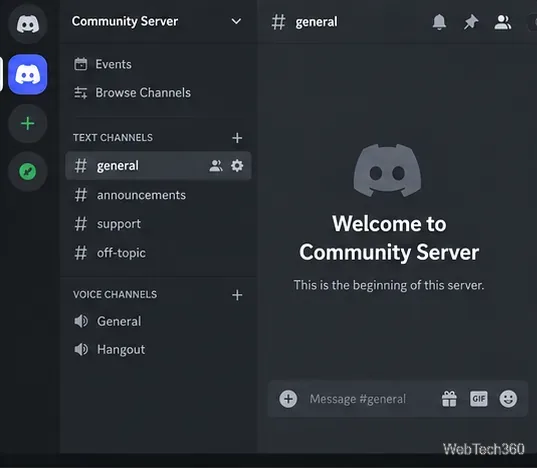Image resolution: width=537 pixels, height=468 pixels.
Task: Click the general channel title in header
Action: pos(316,22)
